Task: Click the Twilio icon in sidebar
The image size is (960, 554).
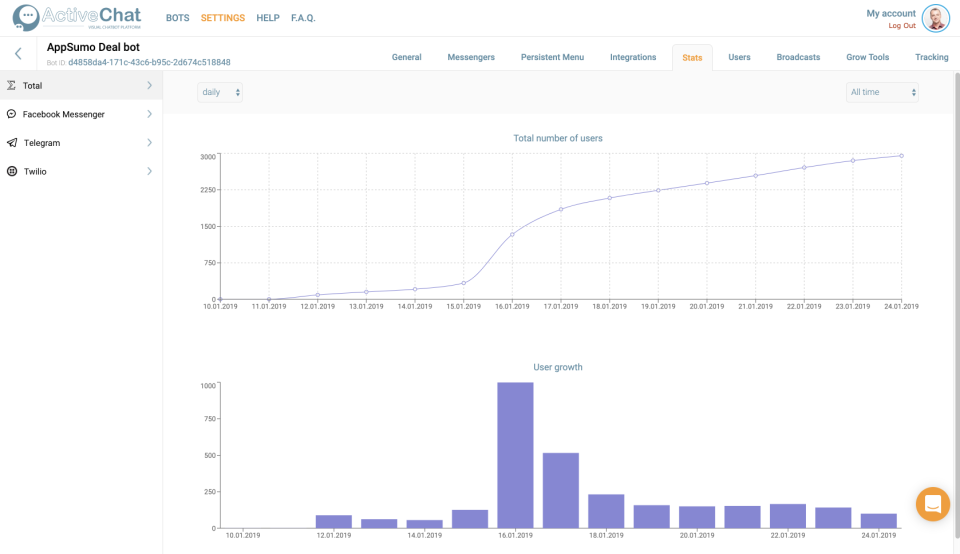Action: (11, 172)
